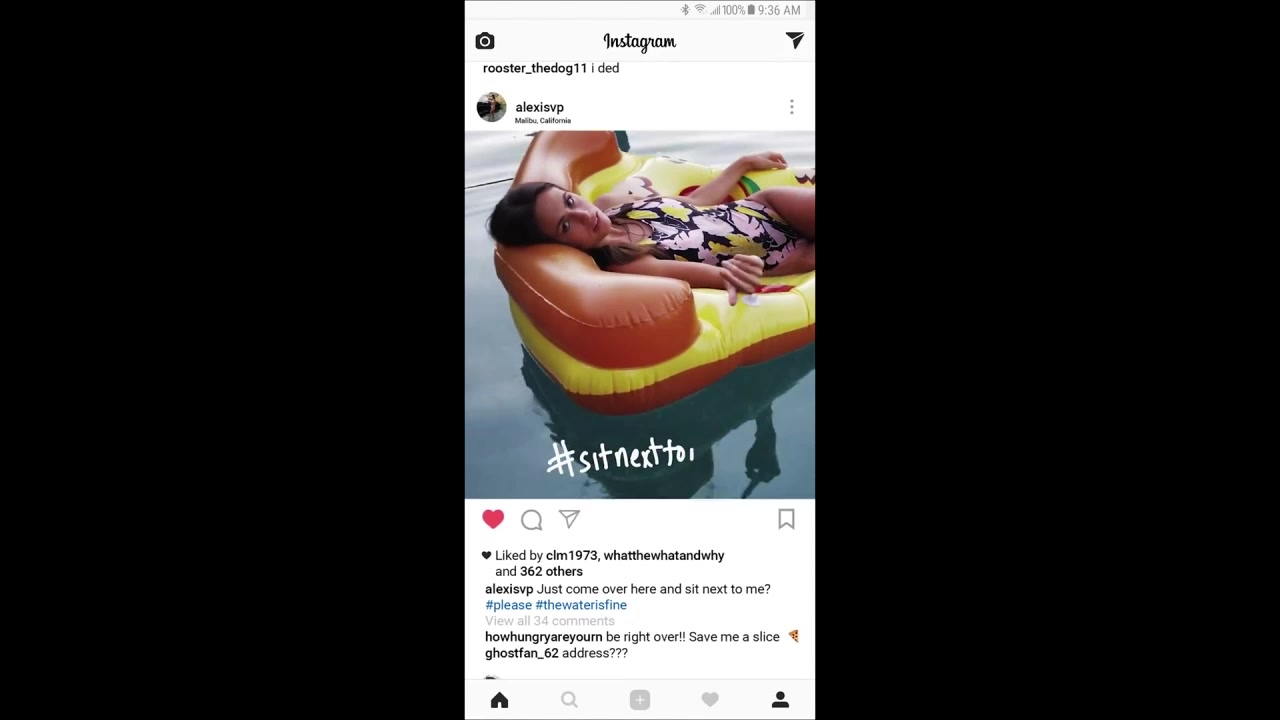The width and height of the screenshot is (1280, 720).
Task: Go to the Home tab
Action: [499, 700]
